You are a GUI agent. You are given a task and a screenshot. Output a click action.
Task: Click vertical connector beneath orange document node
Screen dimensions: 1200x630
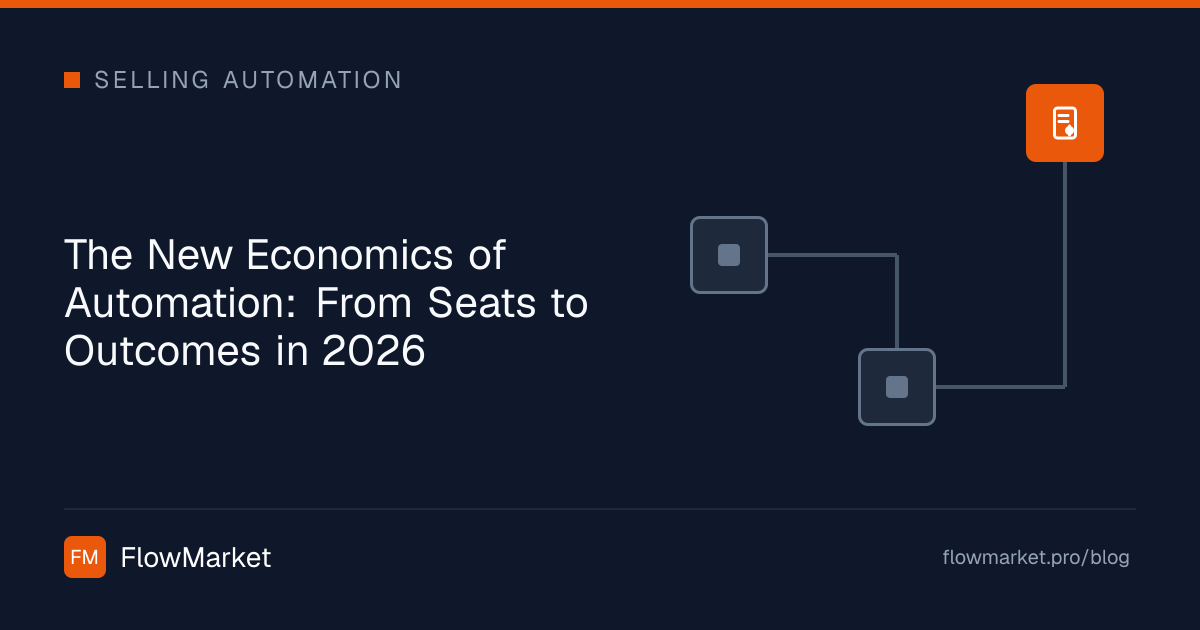pyautogui.click(x=1065, y=274)
